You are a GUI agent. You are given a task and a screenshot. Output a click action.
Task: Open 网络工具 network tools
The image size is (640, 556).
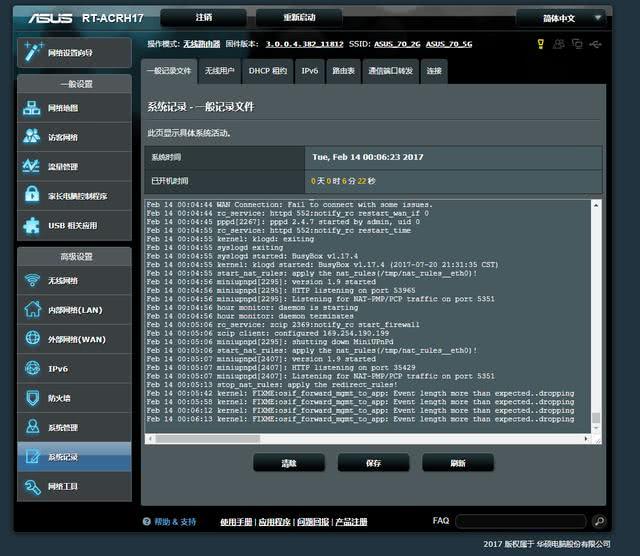pos(75,486)
